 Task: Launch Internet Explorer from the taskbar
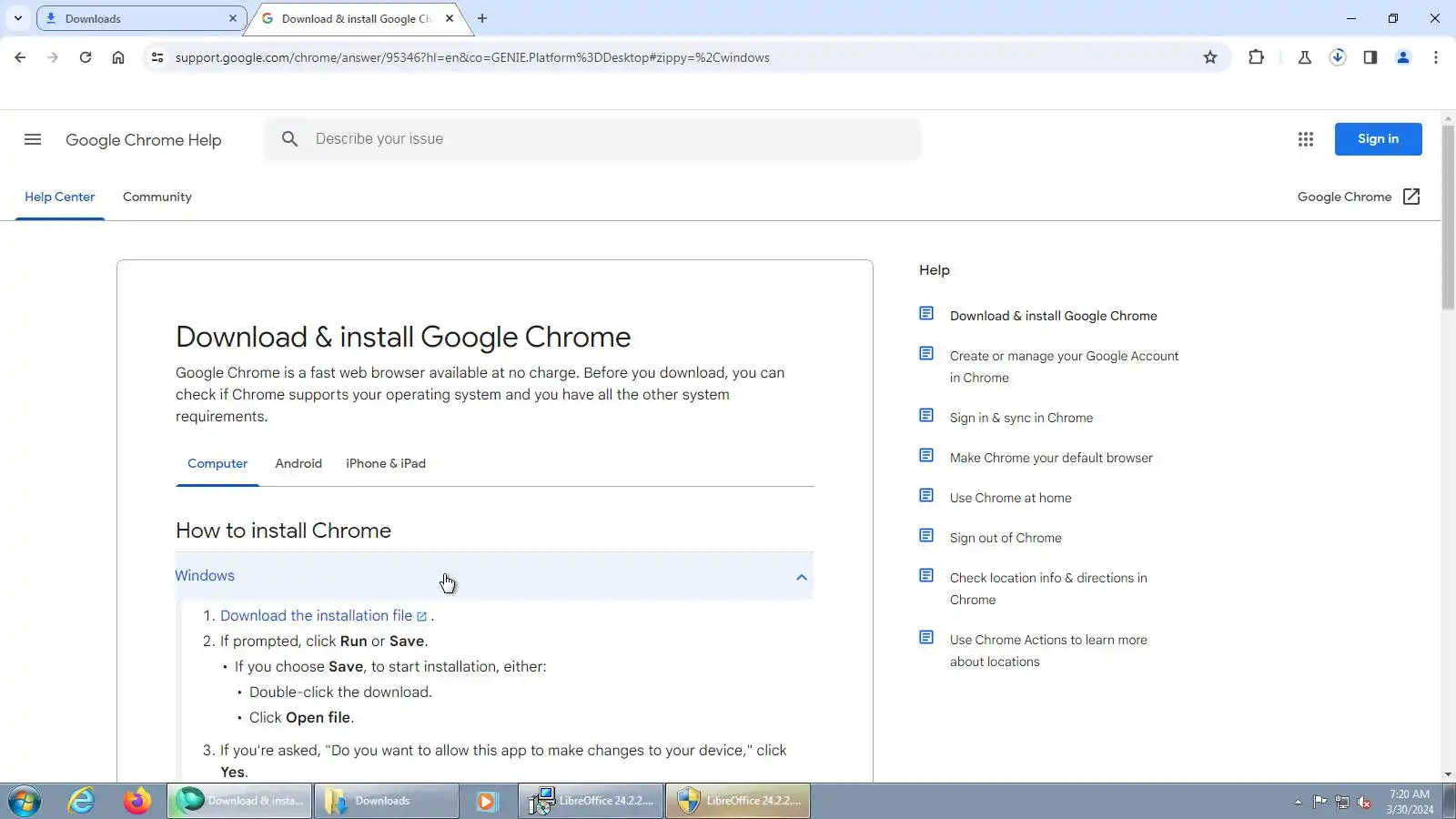(82, 801)
